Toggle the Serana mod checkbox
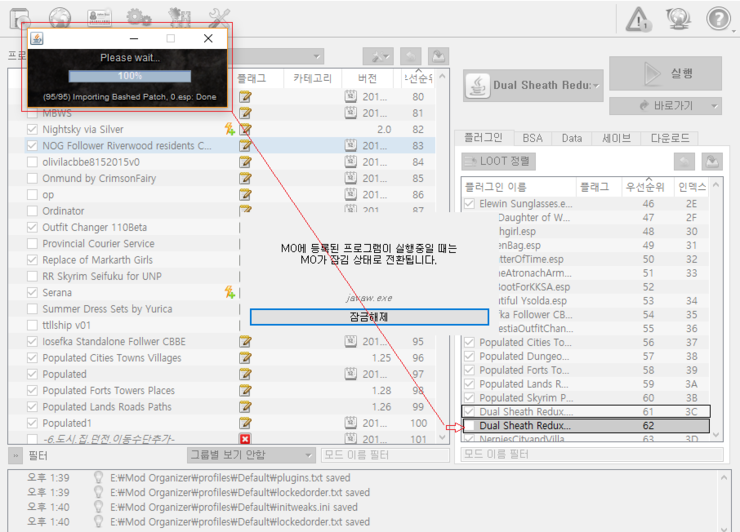Image resolution: width=740 pixels, height=532 pixels. click(x=32, y=292)
